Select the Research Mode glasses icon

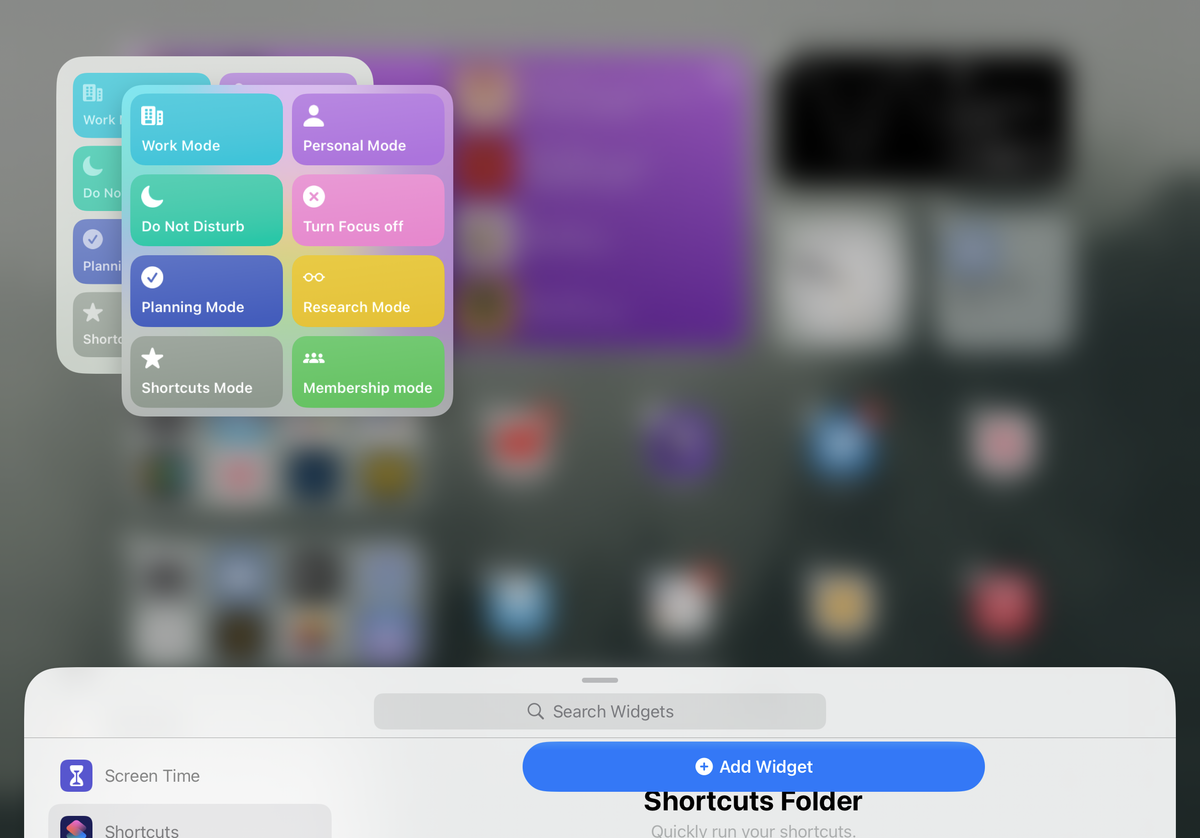click(x=313, y=277)
